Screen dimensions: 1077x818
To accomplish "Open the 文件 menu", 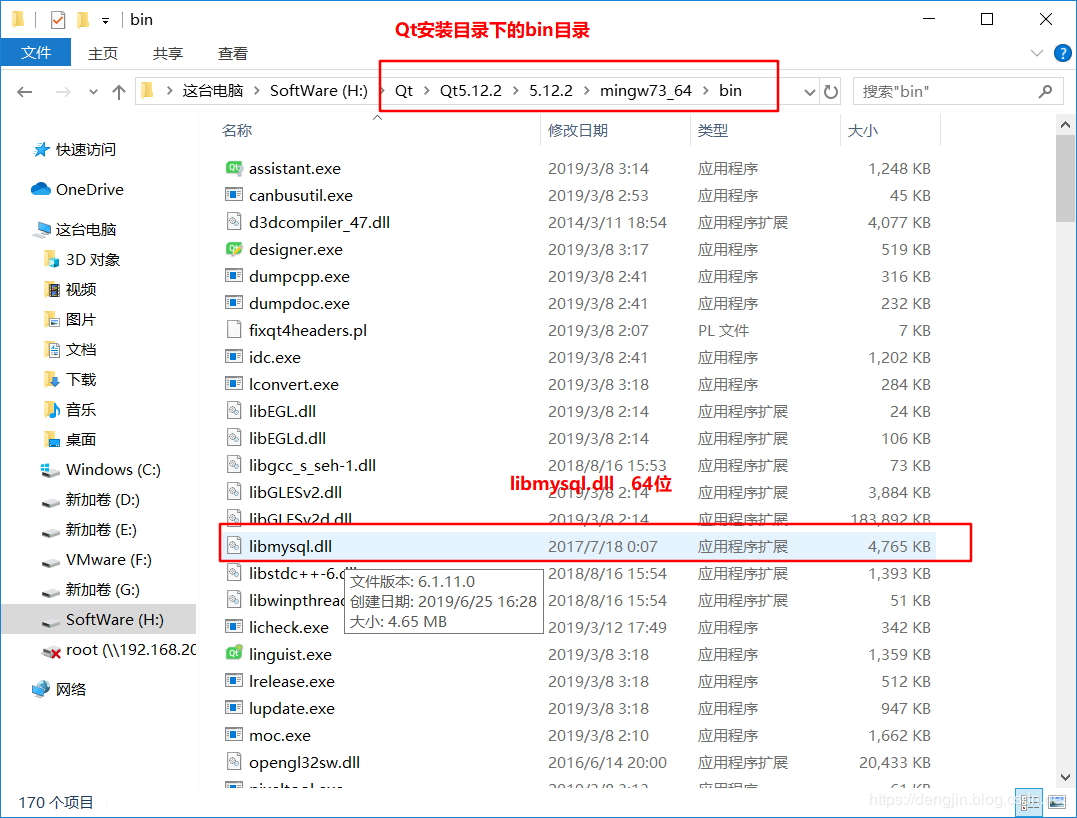I will [x=36, y=53].
